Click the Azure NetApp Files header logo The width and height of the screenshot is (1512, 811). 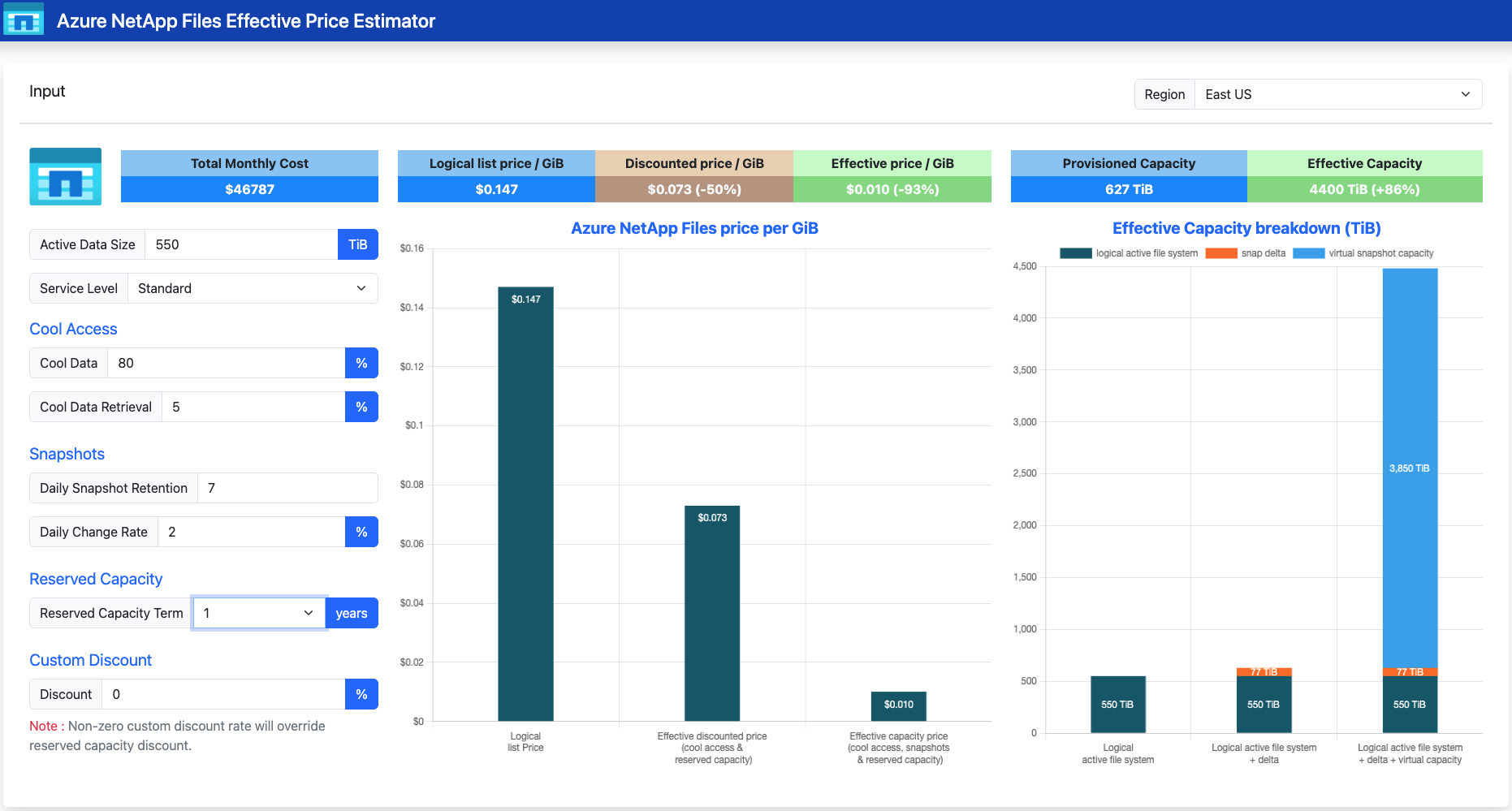(x=24, y=20)
